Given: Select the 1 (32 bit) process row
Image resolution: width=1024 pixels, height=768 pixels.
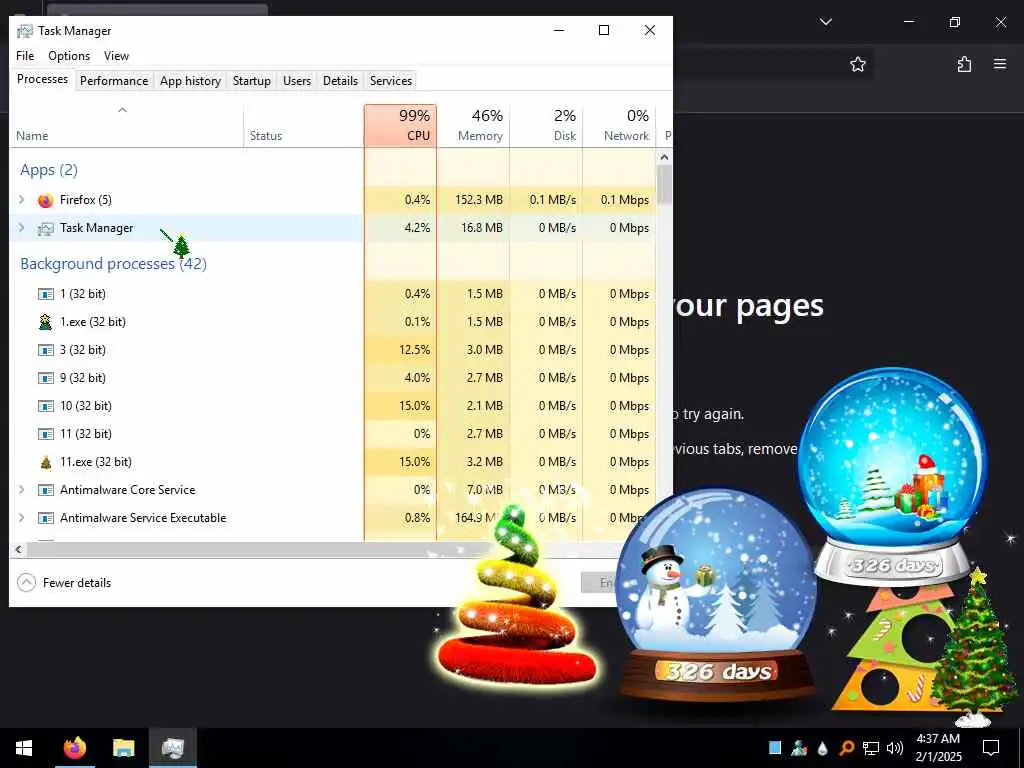Looking at the screenshot, I should tap(333, 294).
